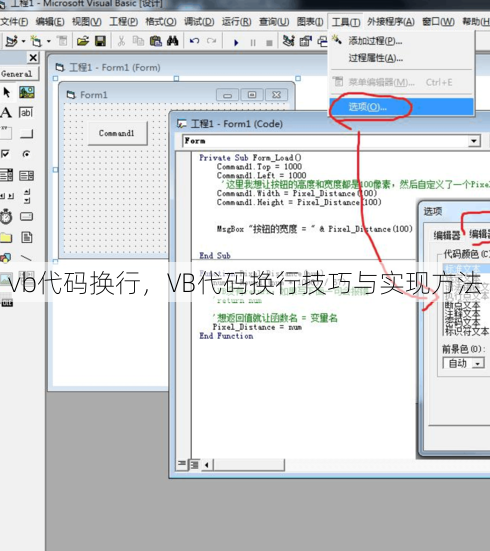Click the Paste clipboard icon

pos(155,41)
